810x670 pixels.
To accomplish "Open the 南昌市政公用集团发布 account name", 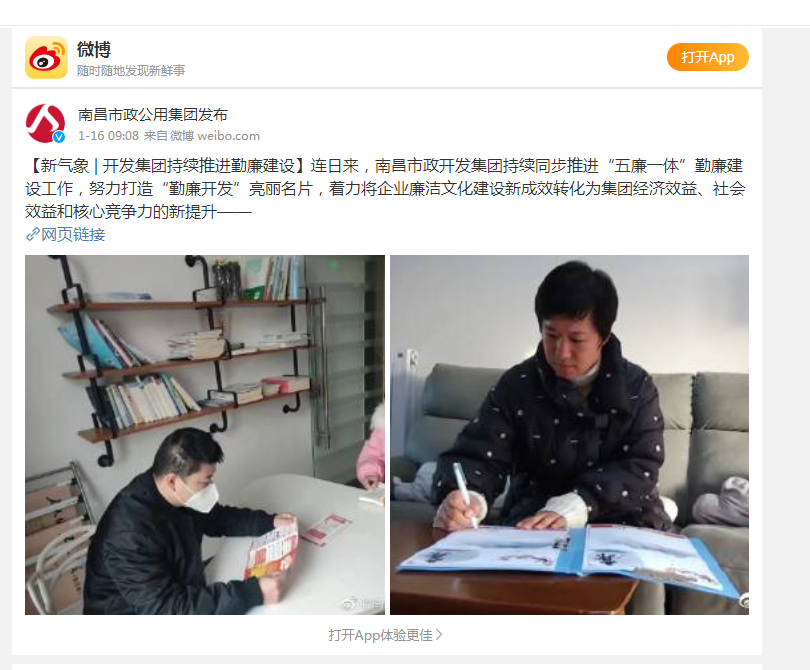I will tap(153, 115).
